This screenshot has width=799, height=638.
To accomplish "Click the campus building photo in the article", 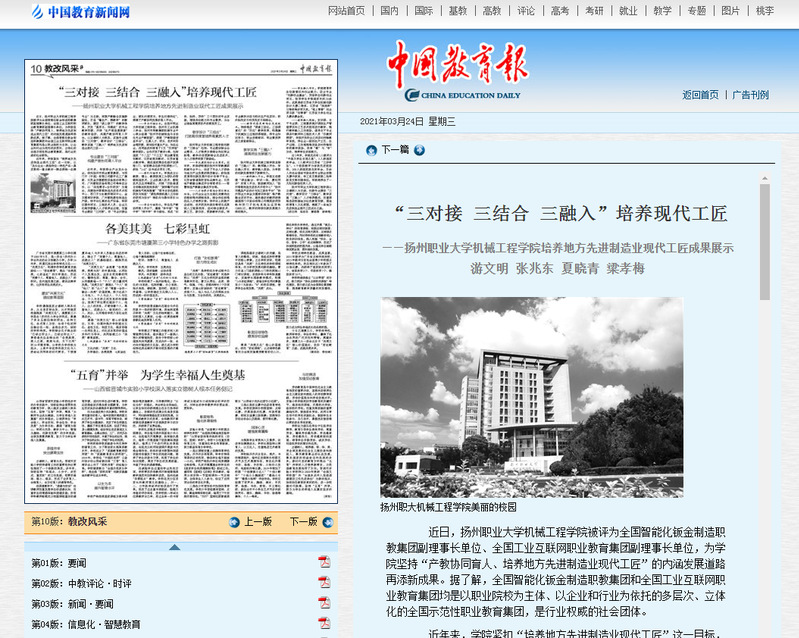I will [x=531, y=397].
